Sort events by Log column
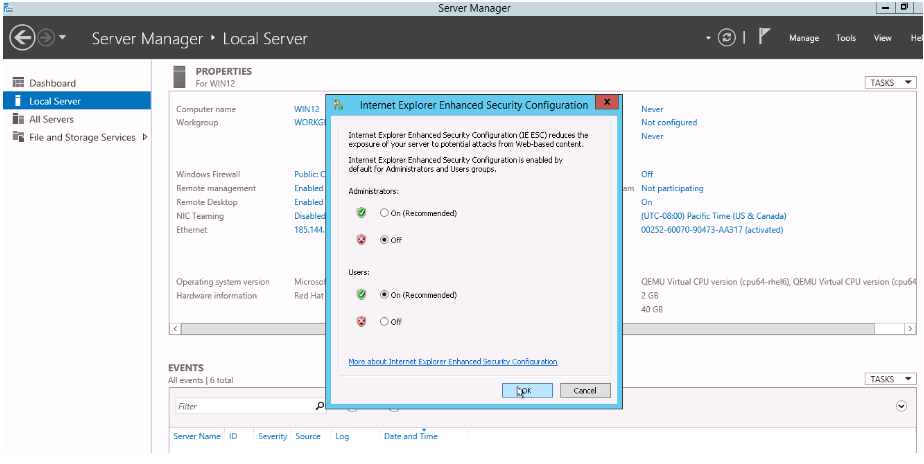 click(342, 436)
